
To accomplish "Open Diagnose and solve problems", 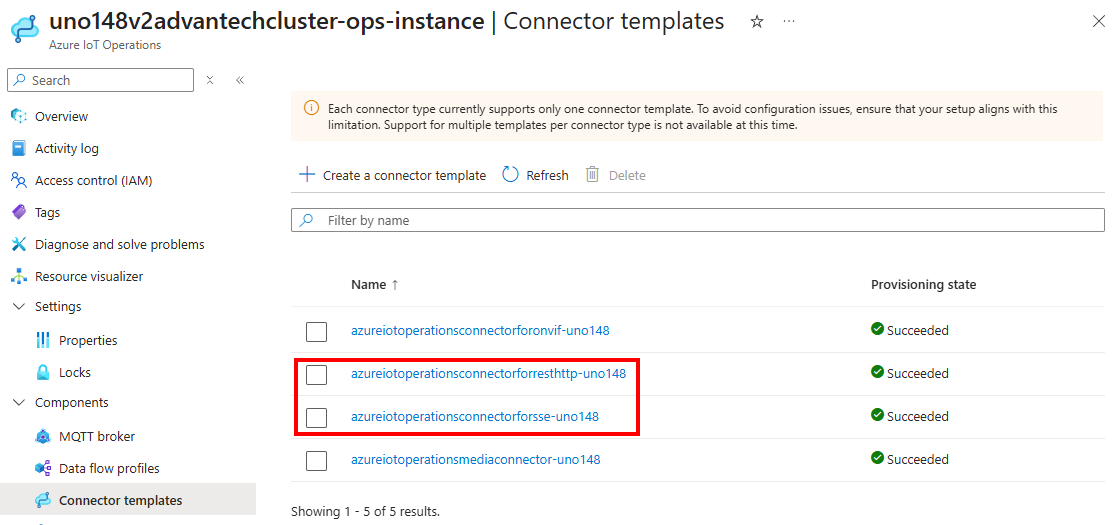I will [119, 244].
